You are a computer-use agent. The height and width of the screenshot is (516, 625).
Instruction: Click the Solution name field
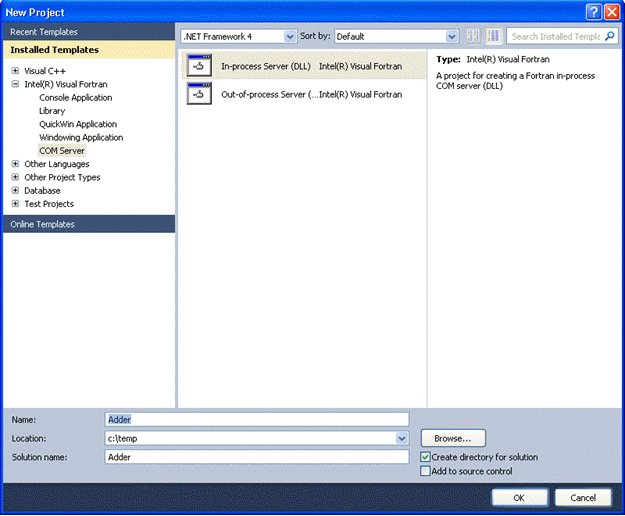click(x=257, y=457)
